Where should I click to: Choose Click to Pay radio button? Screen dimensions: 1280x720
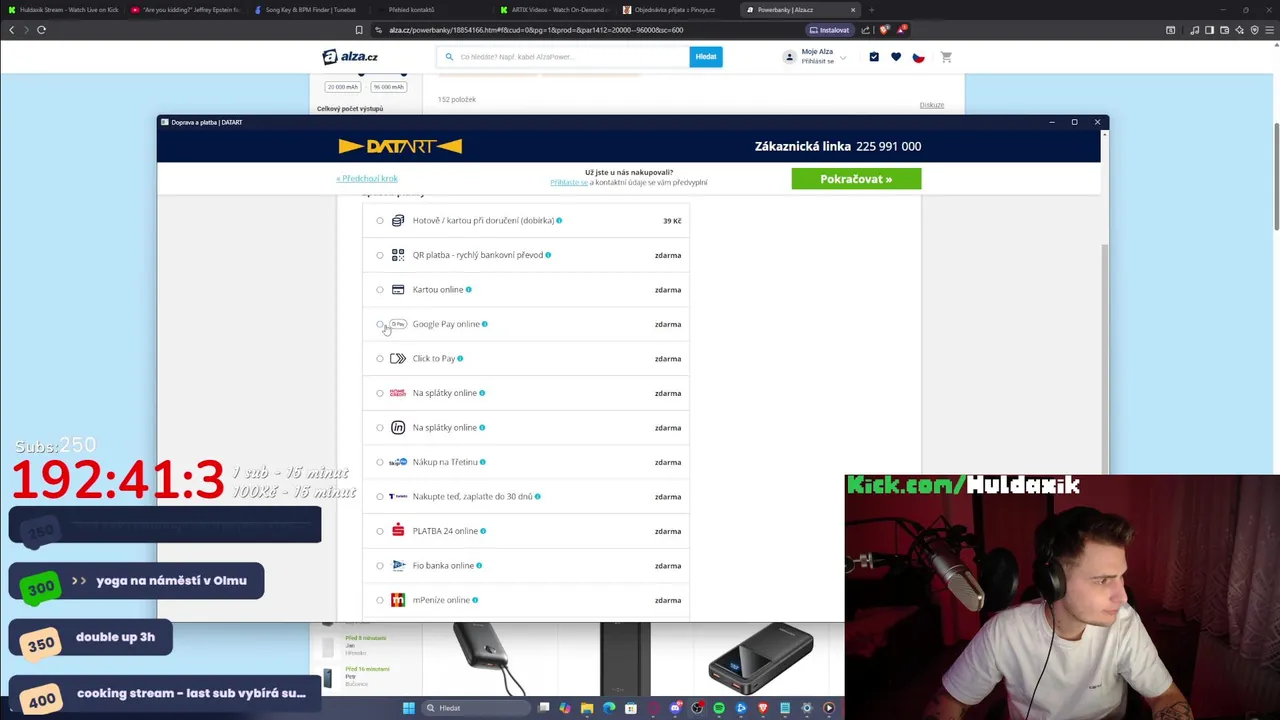pos(380,359)
